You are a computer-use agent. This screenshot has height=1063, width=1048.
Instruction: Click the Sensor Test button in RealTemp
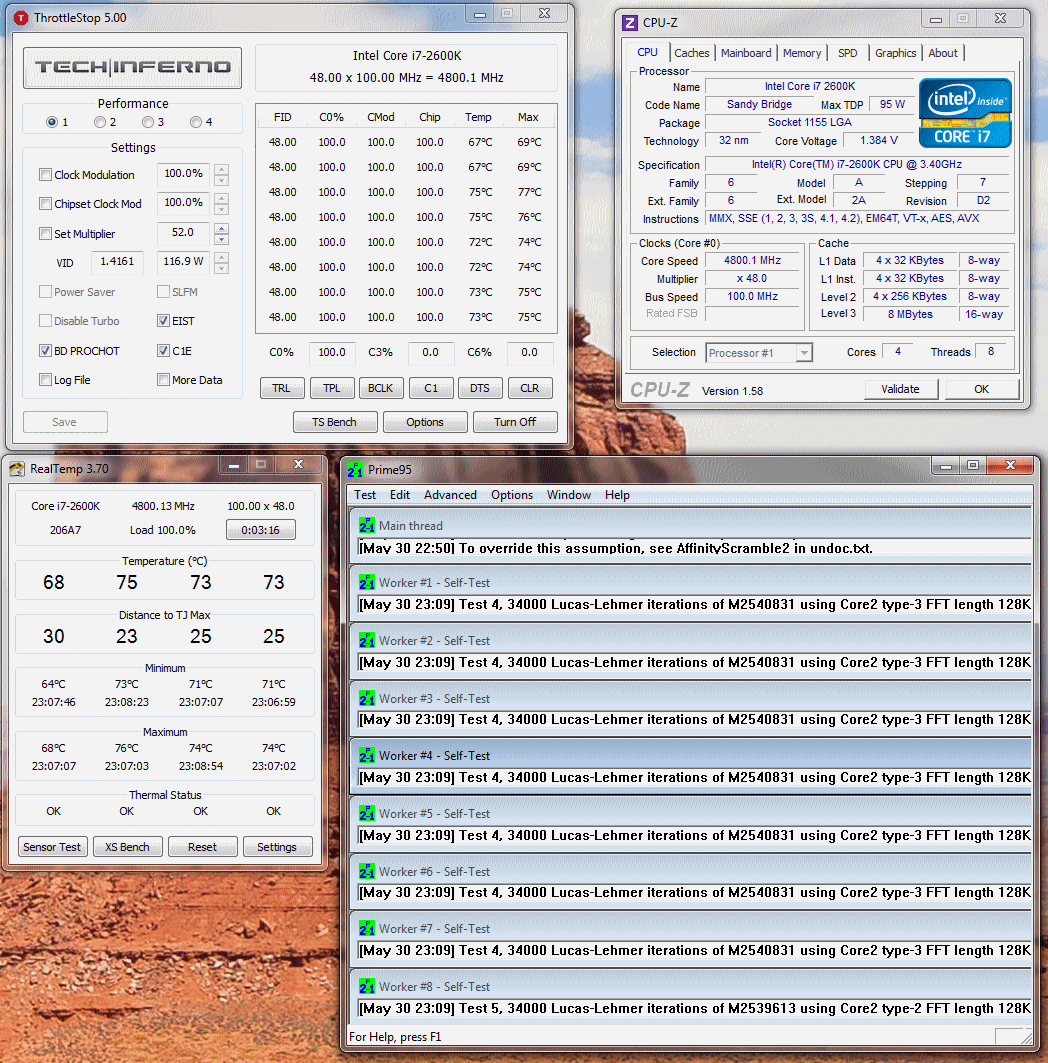point(53,847)
